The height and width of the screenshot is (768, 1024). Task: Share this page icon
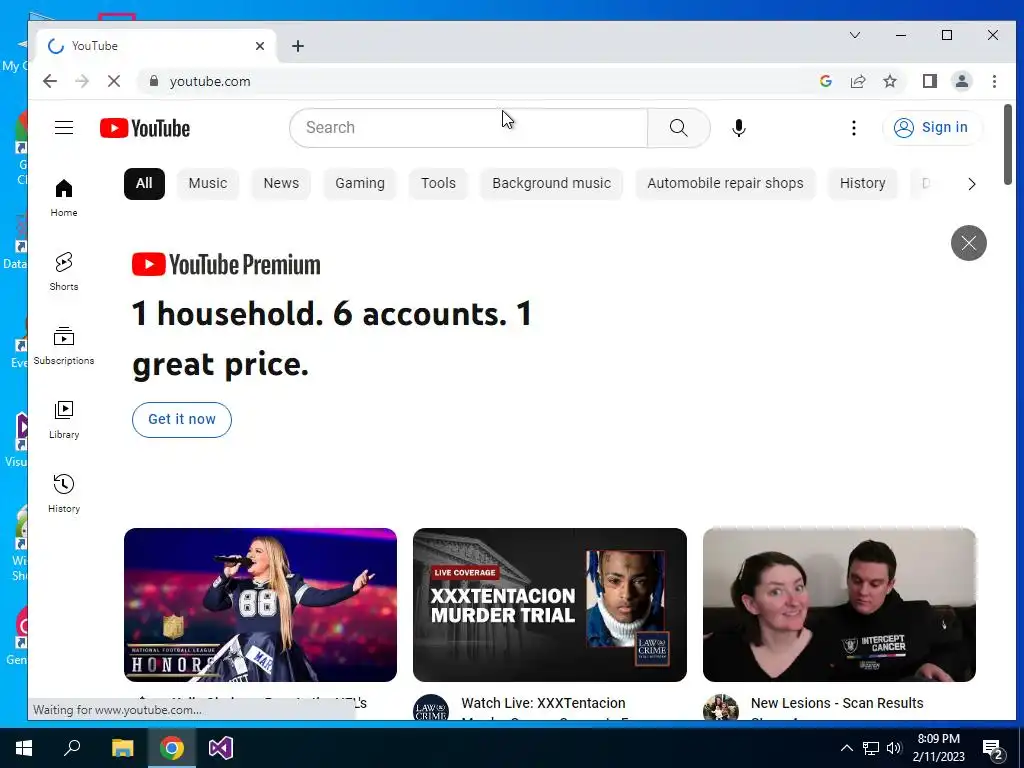click(x=857, y=81)
